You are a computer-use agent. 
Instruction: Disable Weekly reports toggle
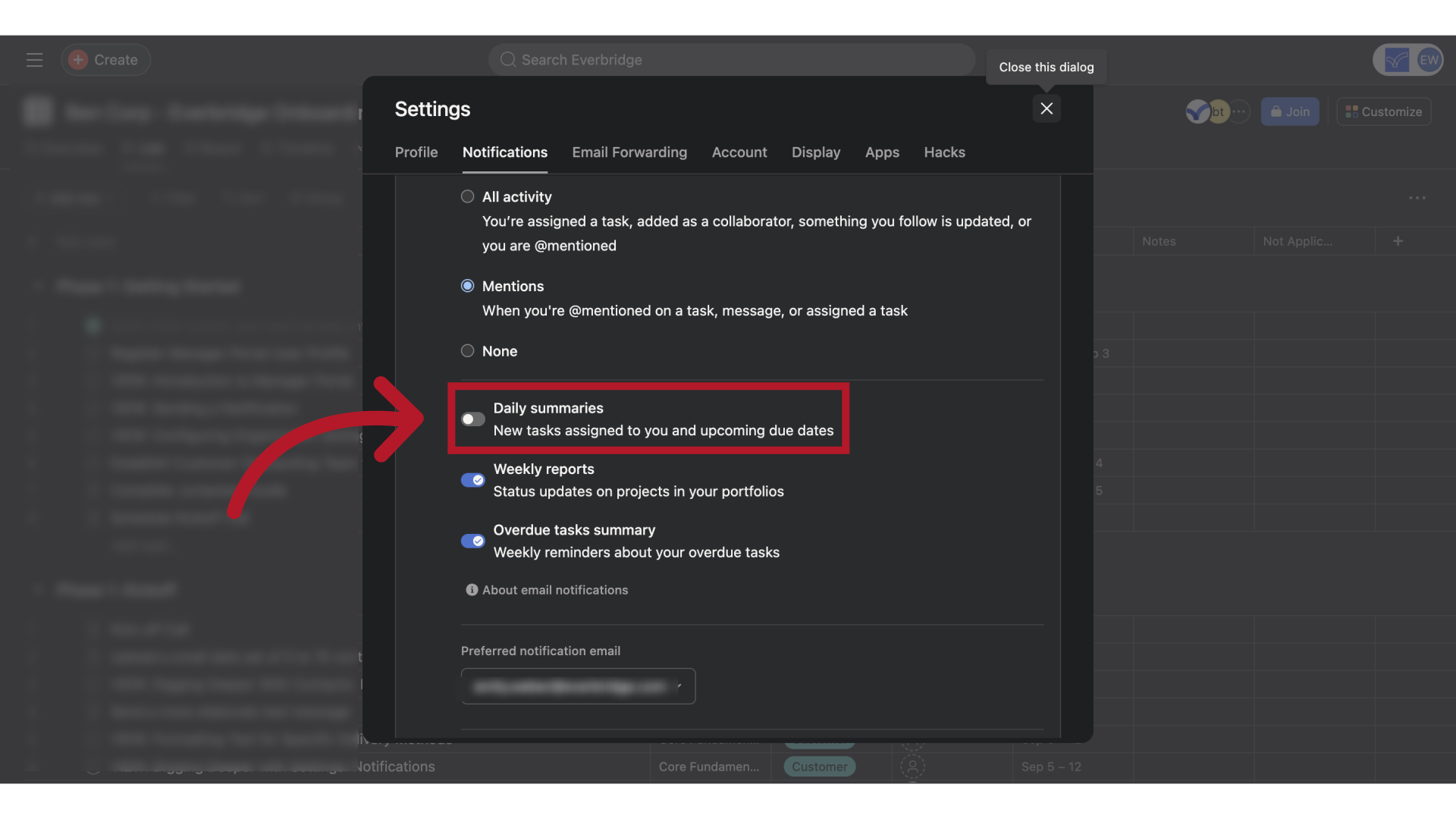tap(473, 479)
